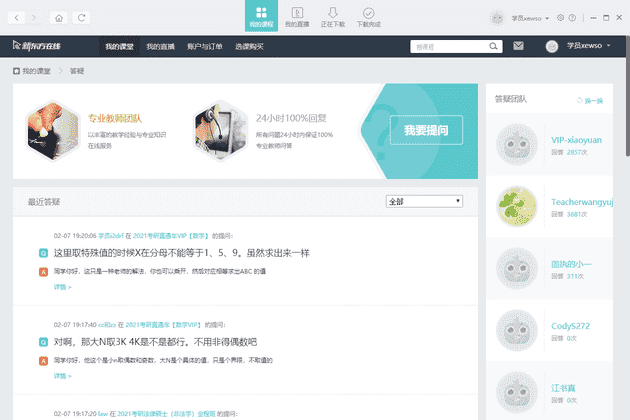Select the 我的课程 top tab

[x=261, y=16]
